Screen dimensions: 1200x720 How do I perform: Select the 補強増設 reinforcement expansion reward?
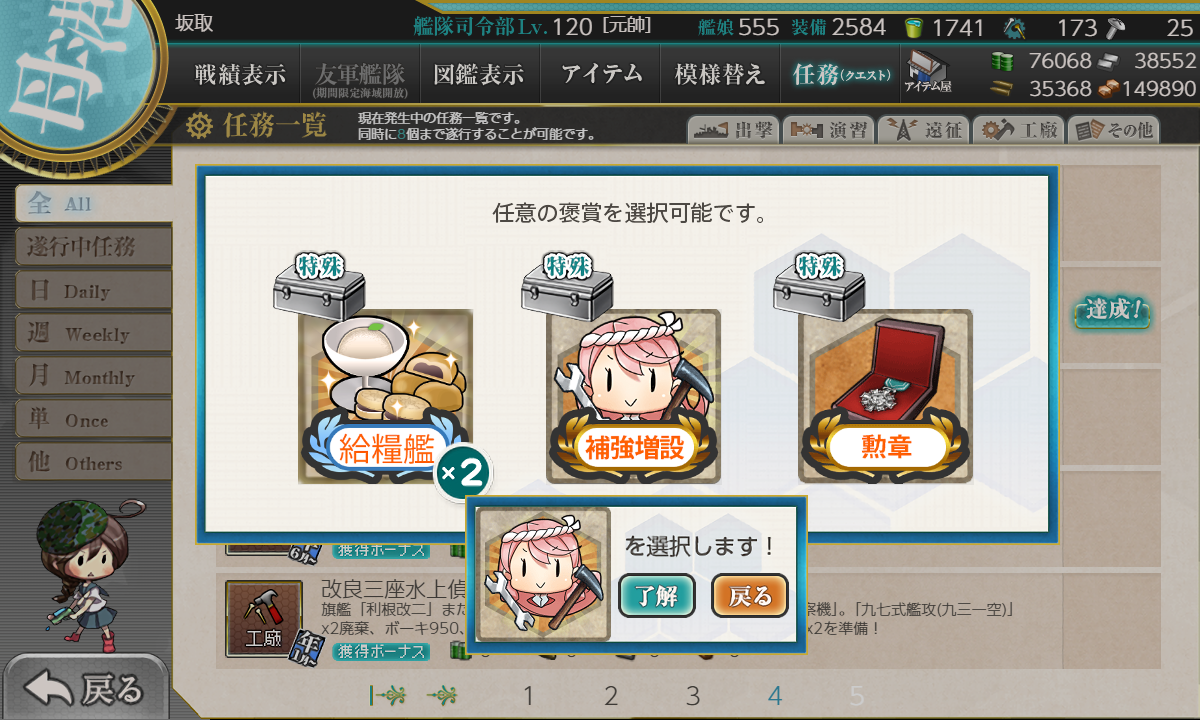(x=634, y=397)
